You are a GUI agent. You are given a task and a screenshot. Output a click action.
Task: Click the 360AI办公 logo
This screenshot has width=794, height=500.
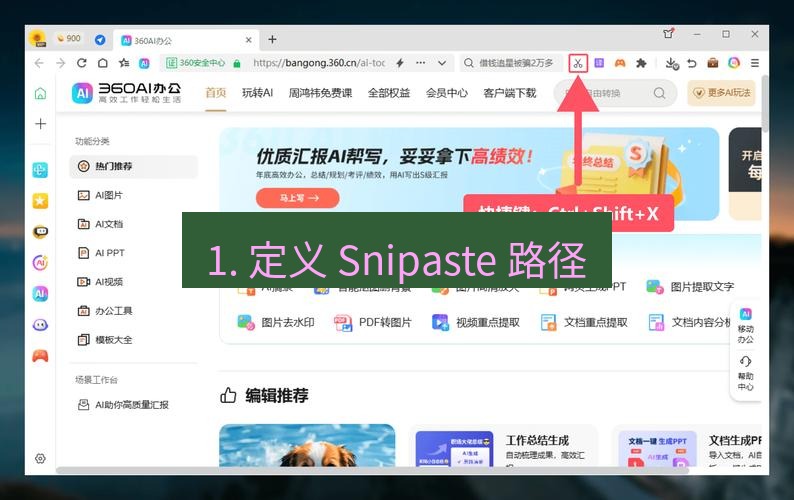[127, 93]
